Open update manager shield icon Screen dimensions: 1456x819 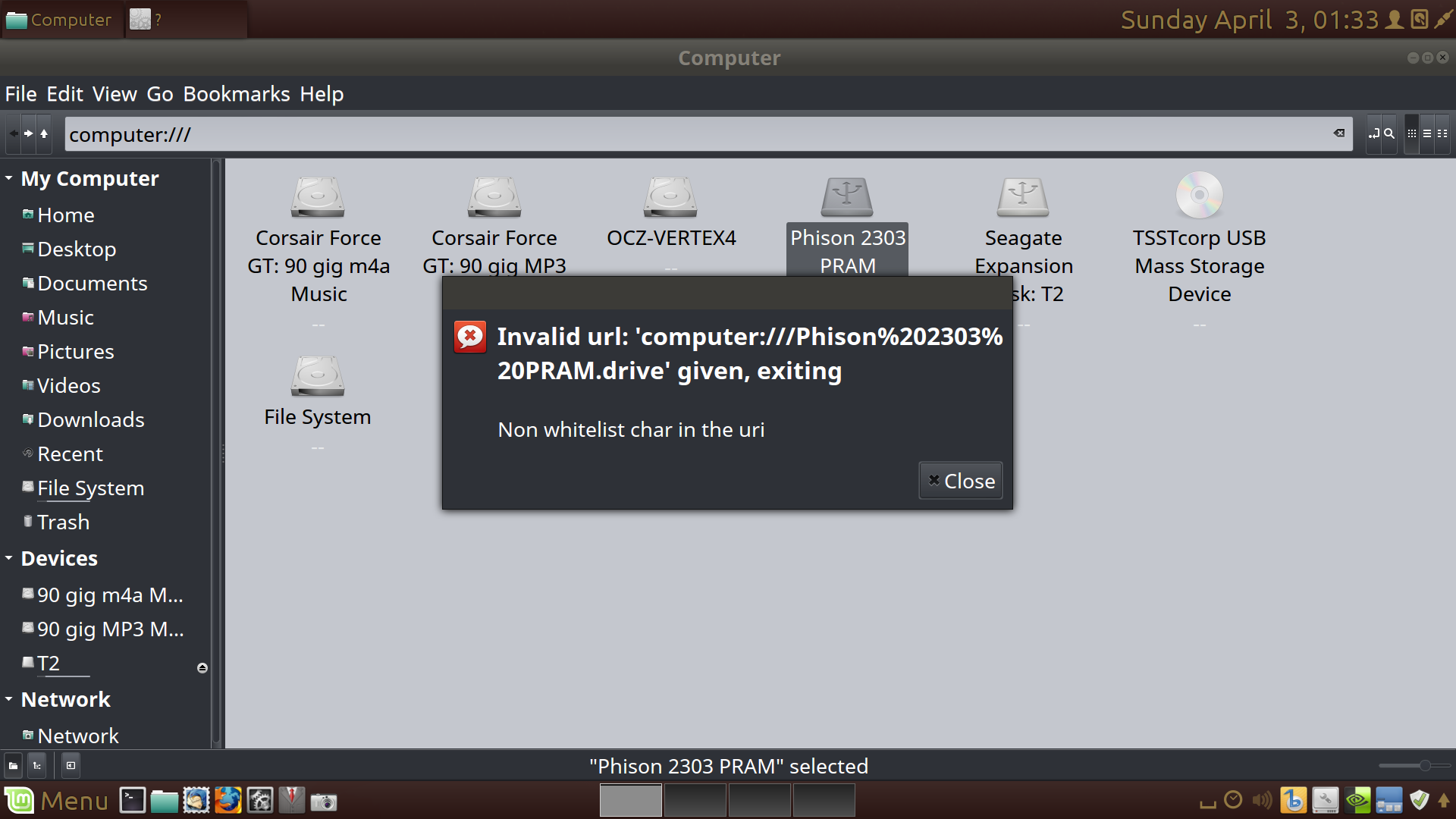[x=1419, y=801]
